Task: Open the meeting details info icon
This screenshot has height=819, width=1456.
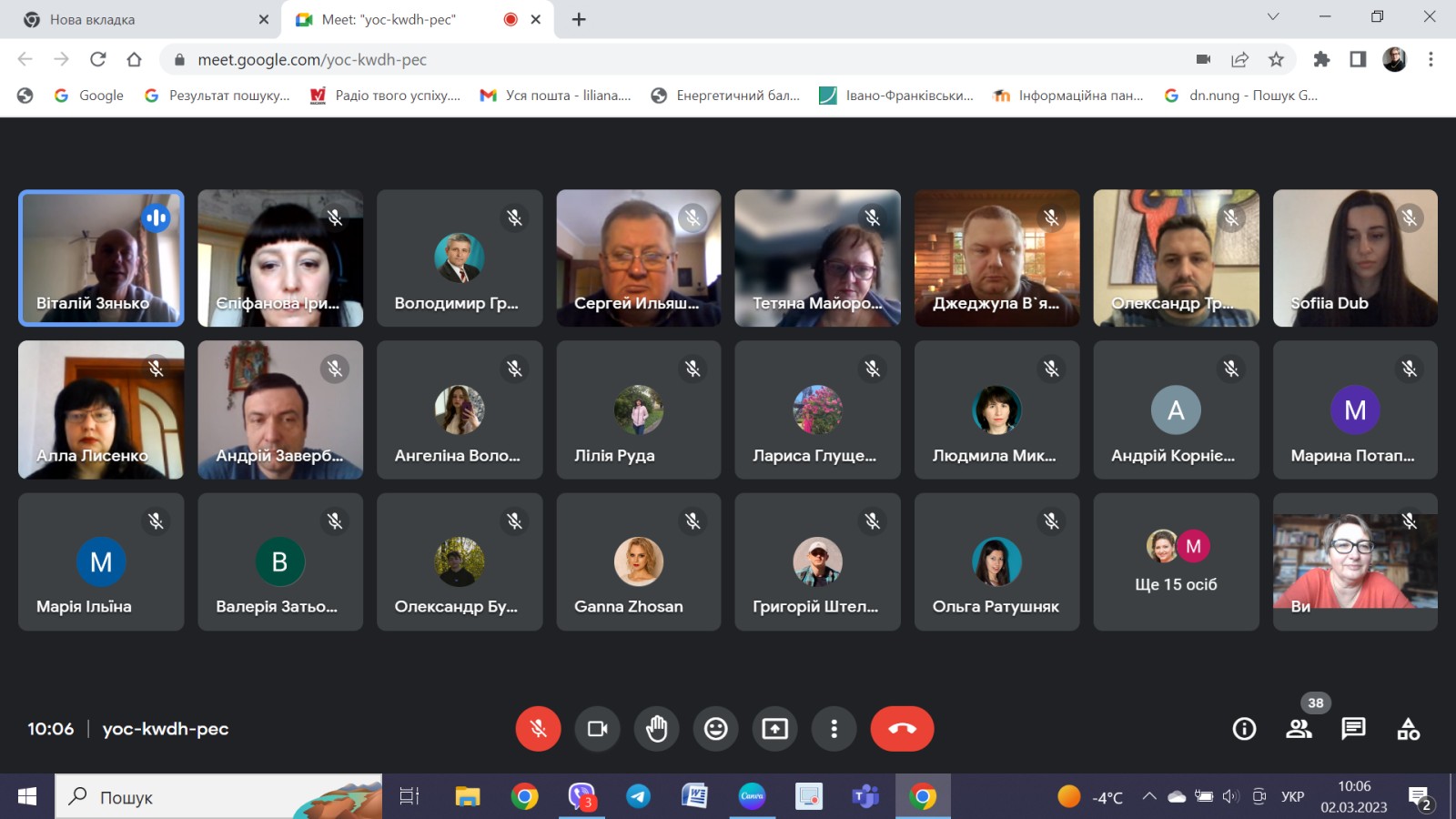Action: pos(1244,729)
